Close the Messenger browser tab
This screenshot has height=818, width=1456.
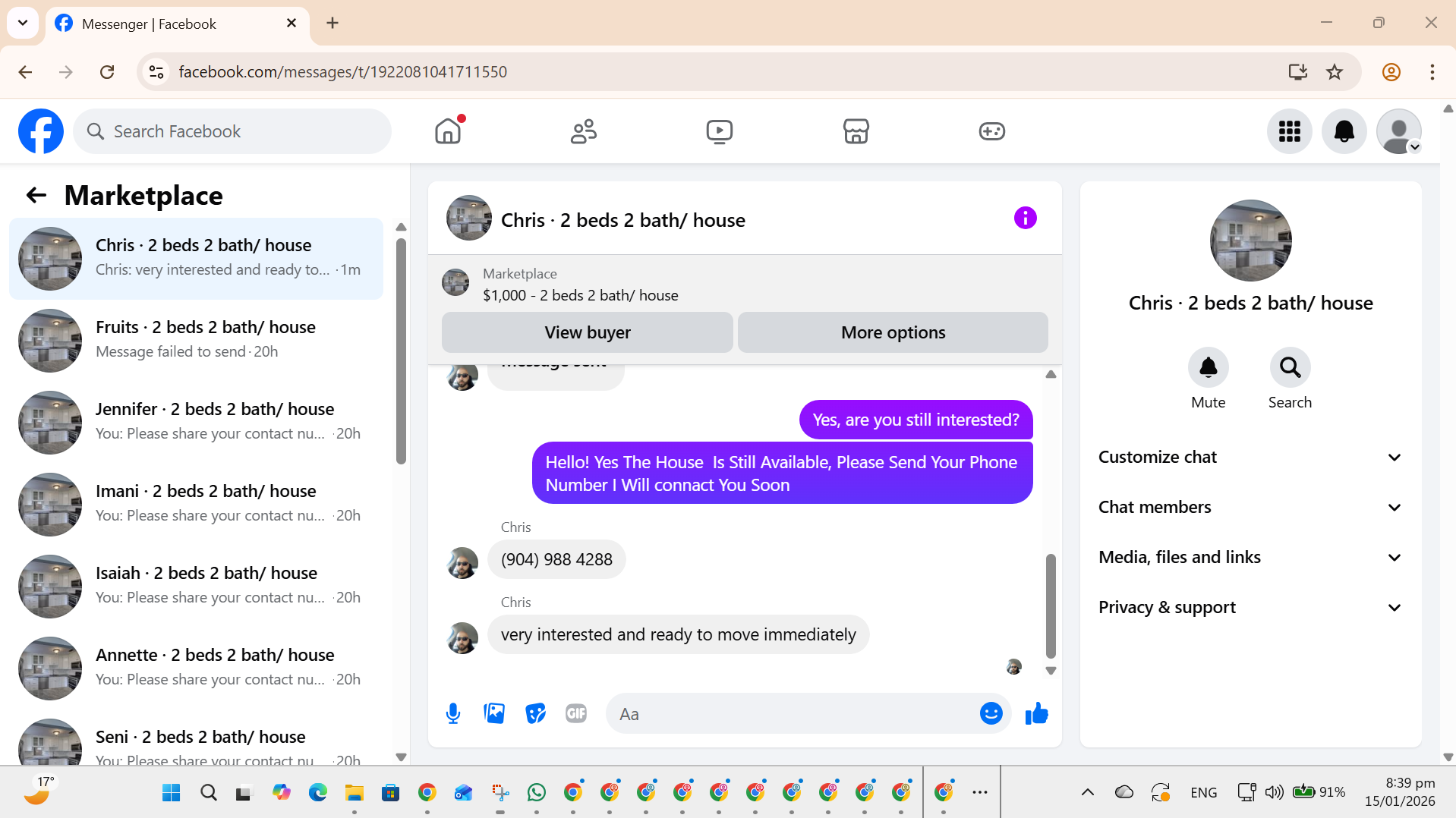[x=292, y=24]
